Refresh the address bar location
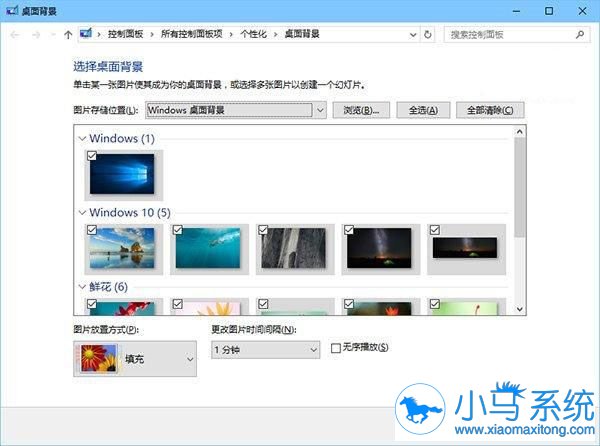Screen dimensions: 600x446 tap(428, 35)
